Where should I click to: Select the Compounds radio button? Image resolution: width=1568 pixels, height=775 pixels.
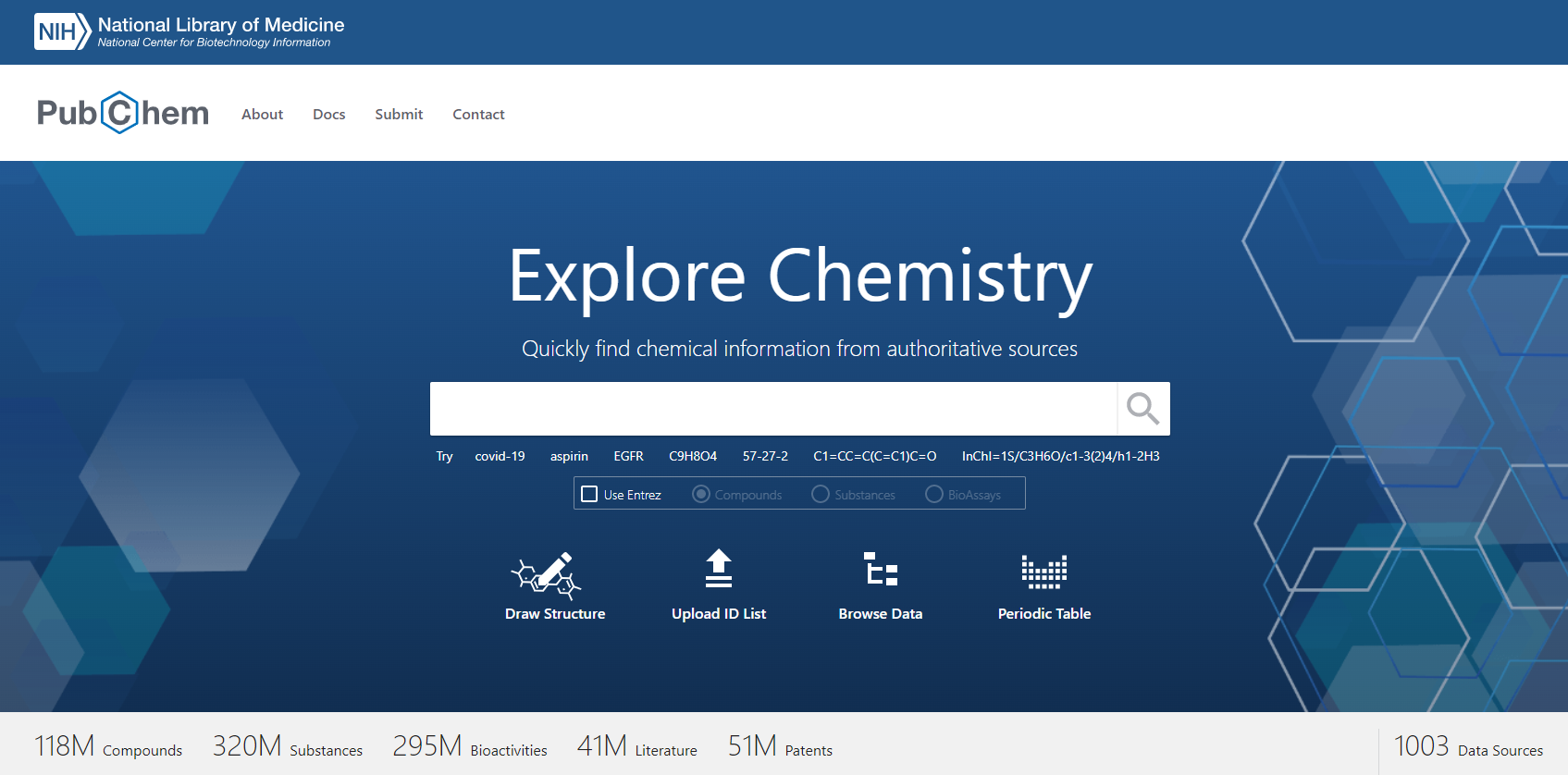[x=701, y=494]
